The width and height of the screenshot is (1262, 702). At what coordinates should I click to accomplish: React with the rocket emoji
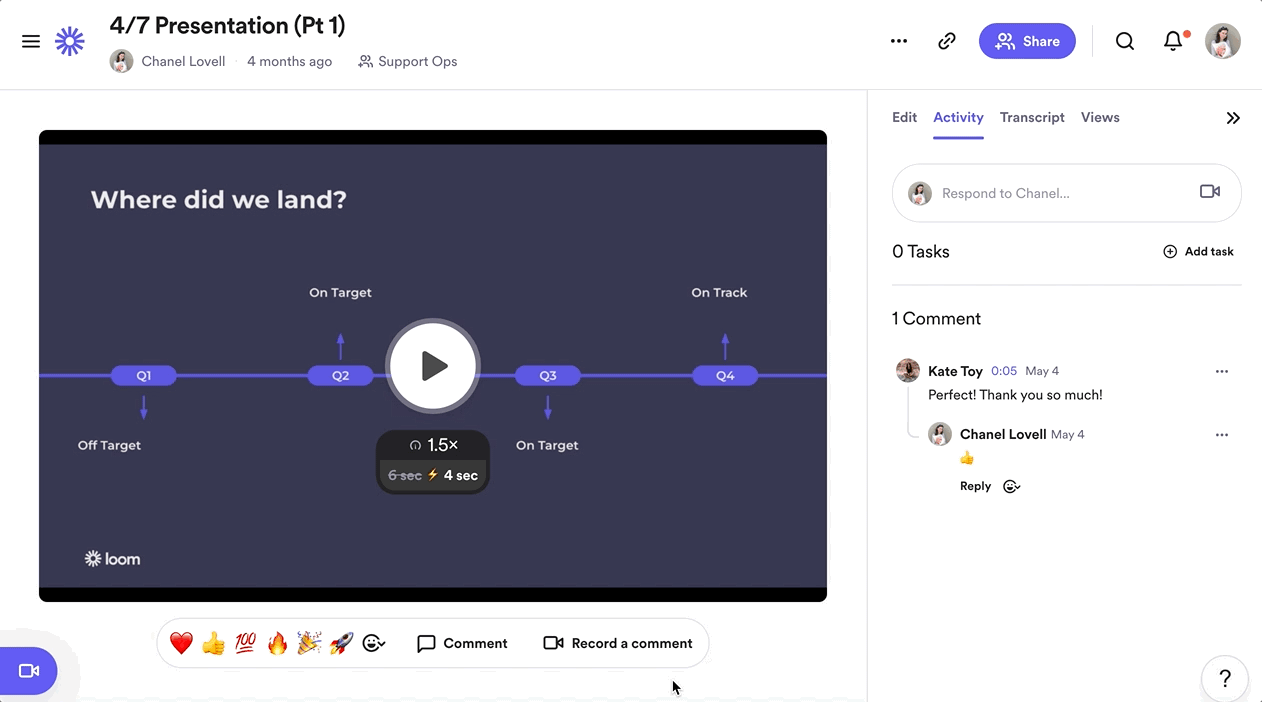341,643
